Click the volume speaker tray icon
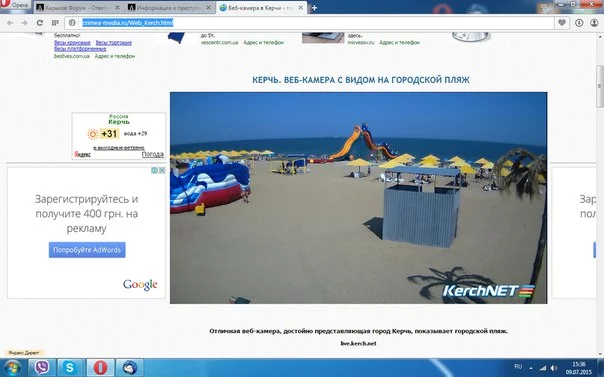Image resolution: width=604 pixels, height=377 pixels. 554,368
